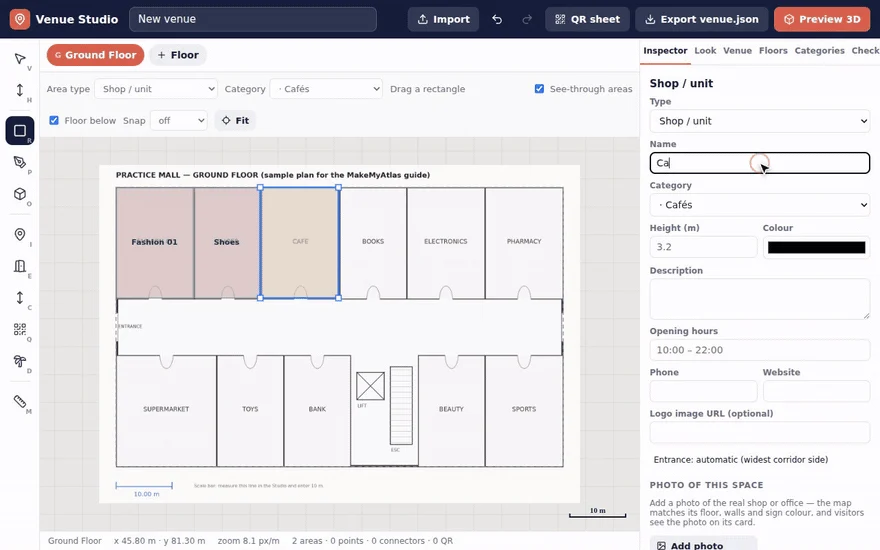Click 'Entrance: automatic (widest corridor side)' text
The height and width of the screenshot is (550, 880).
point(741,460)
